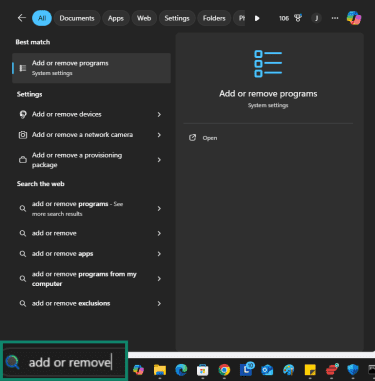
Task: Click the devices headset icon
Action: [23, 115]
